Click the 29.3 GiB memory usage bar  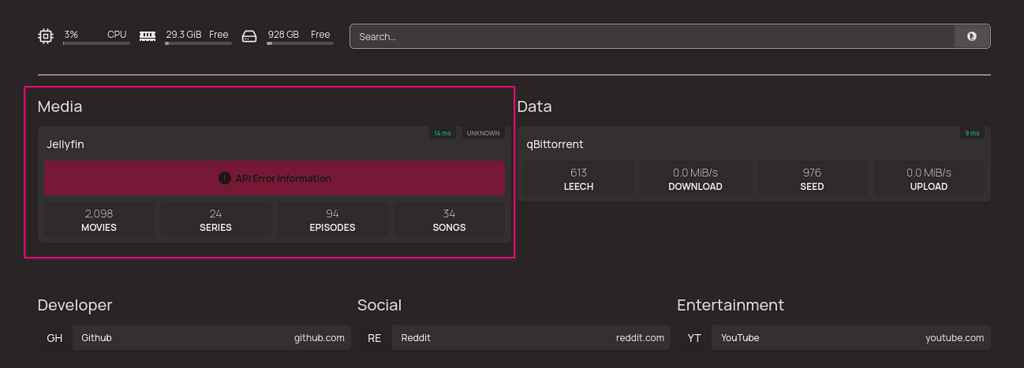198,44
